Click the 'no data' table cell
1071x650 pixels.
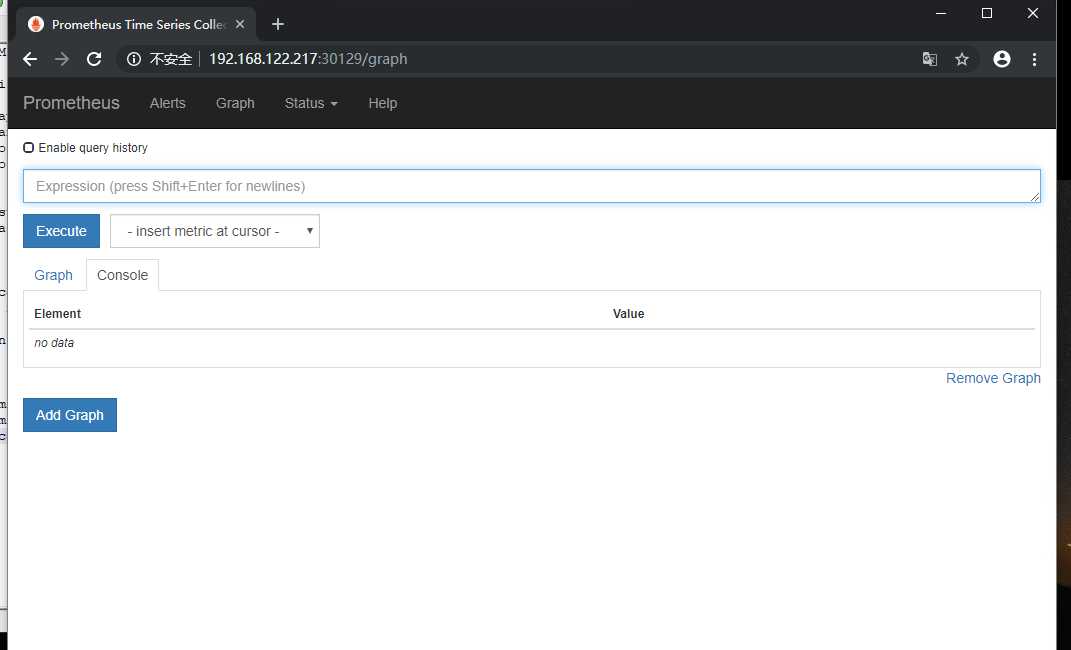tap(54, 343)
